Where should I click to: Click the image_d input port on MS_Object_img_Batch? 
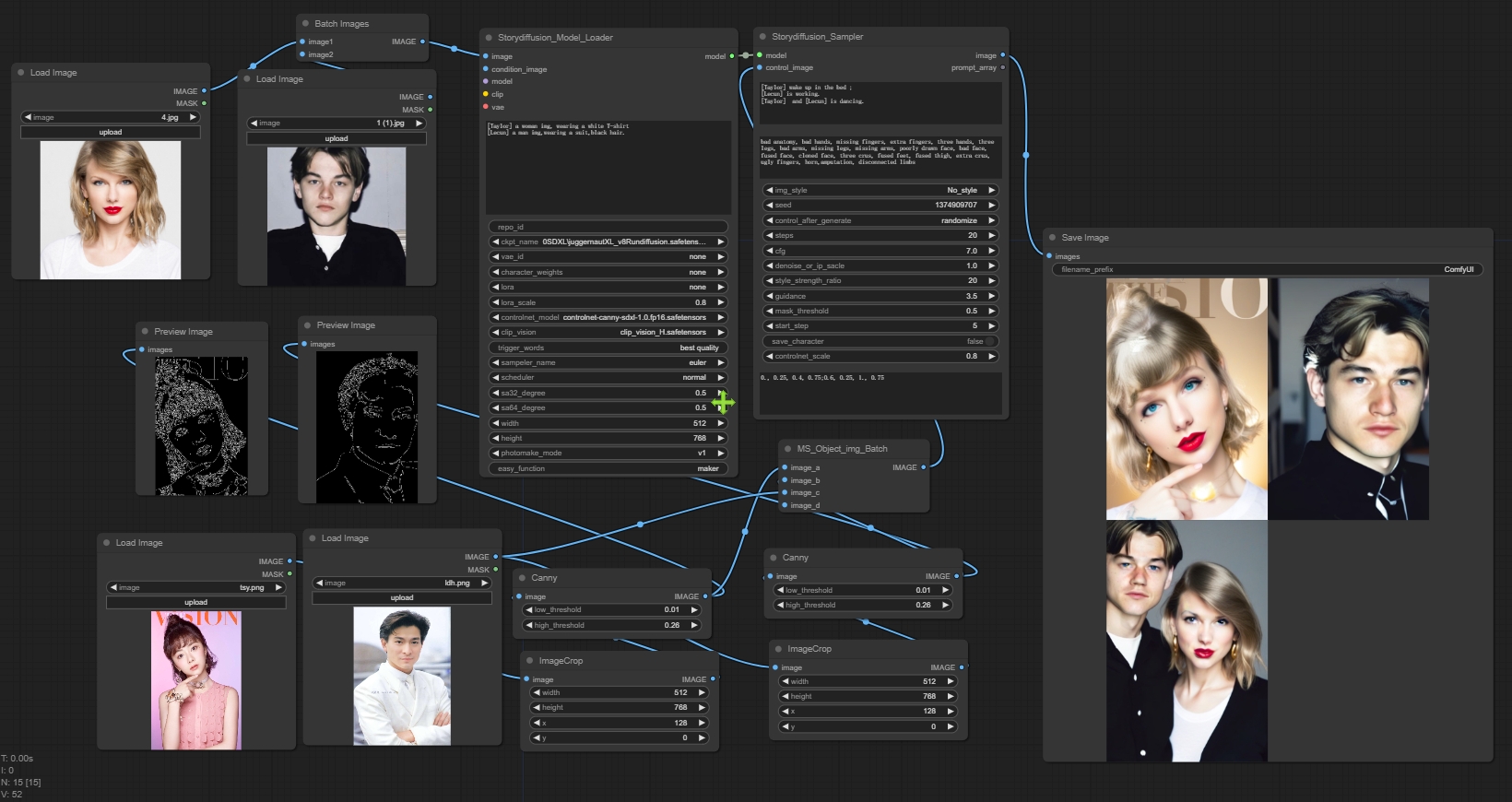785,505
